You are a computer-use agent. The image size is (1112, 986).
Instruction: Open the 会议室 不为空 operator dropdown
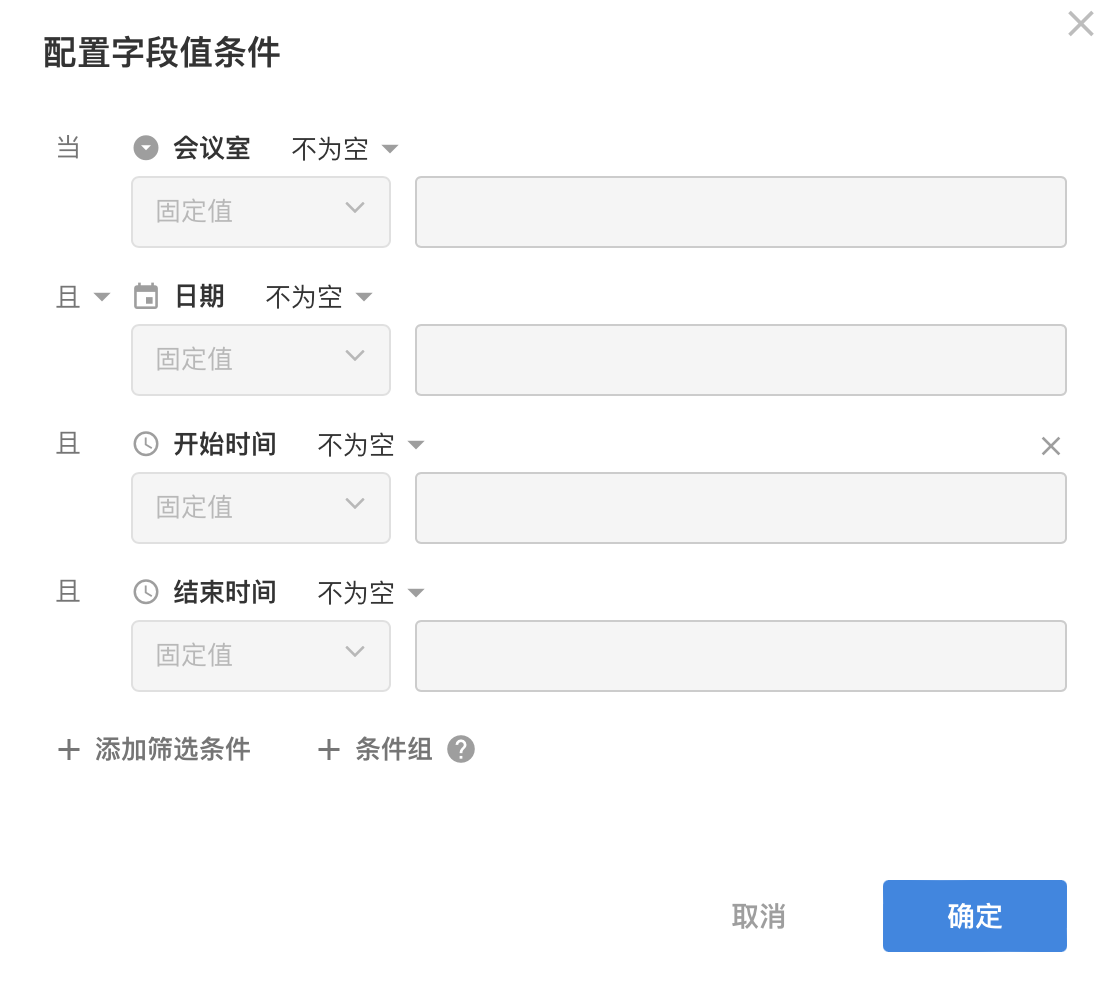(x=344, y=150)
